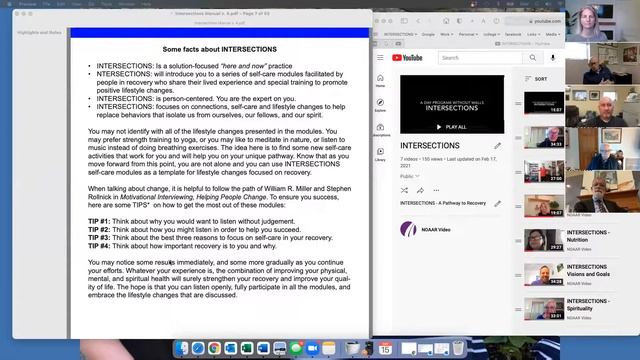
Task: Click the Safari address bar showing youtube.com
Action: [534, 21]
